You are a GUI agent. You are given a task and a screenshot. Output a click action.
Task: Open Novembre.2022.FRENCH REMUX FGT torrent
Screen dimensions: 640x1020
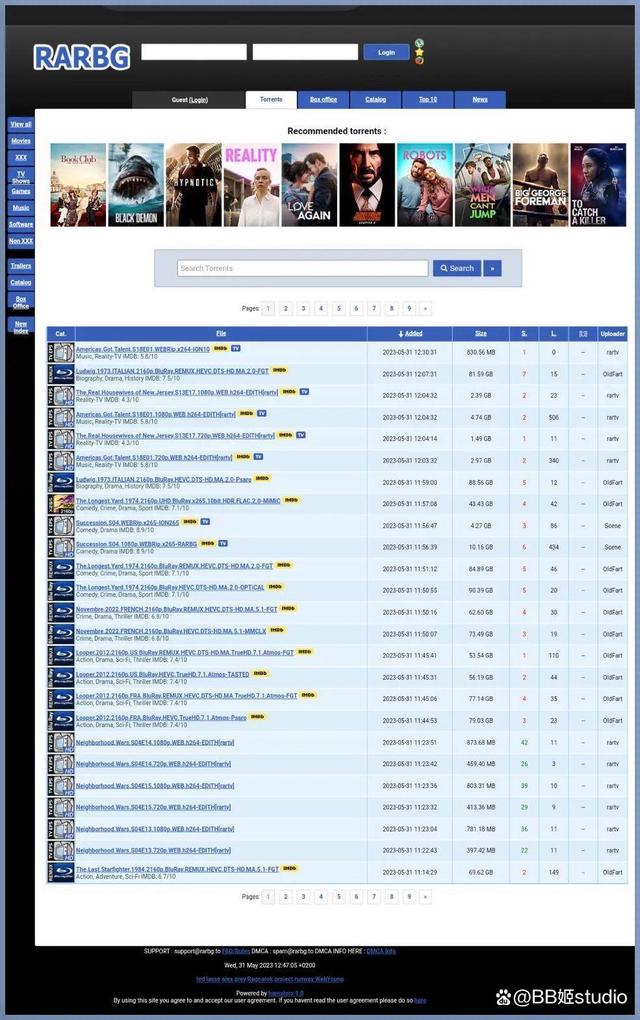[176, 609]
